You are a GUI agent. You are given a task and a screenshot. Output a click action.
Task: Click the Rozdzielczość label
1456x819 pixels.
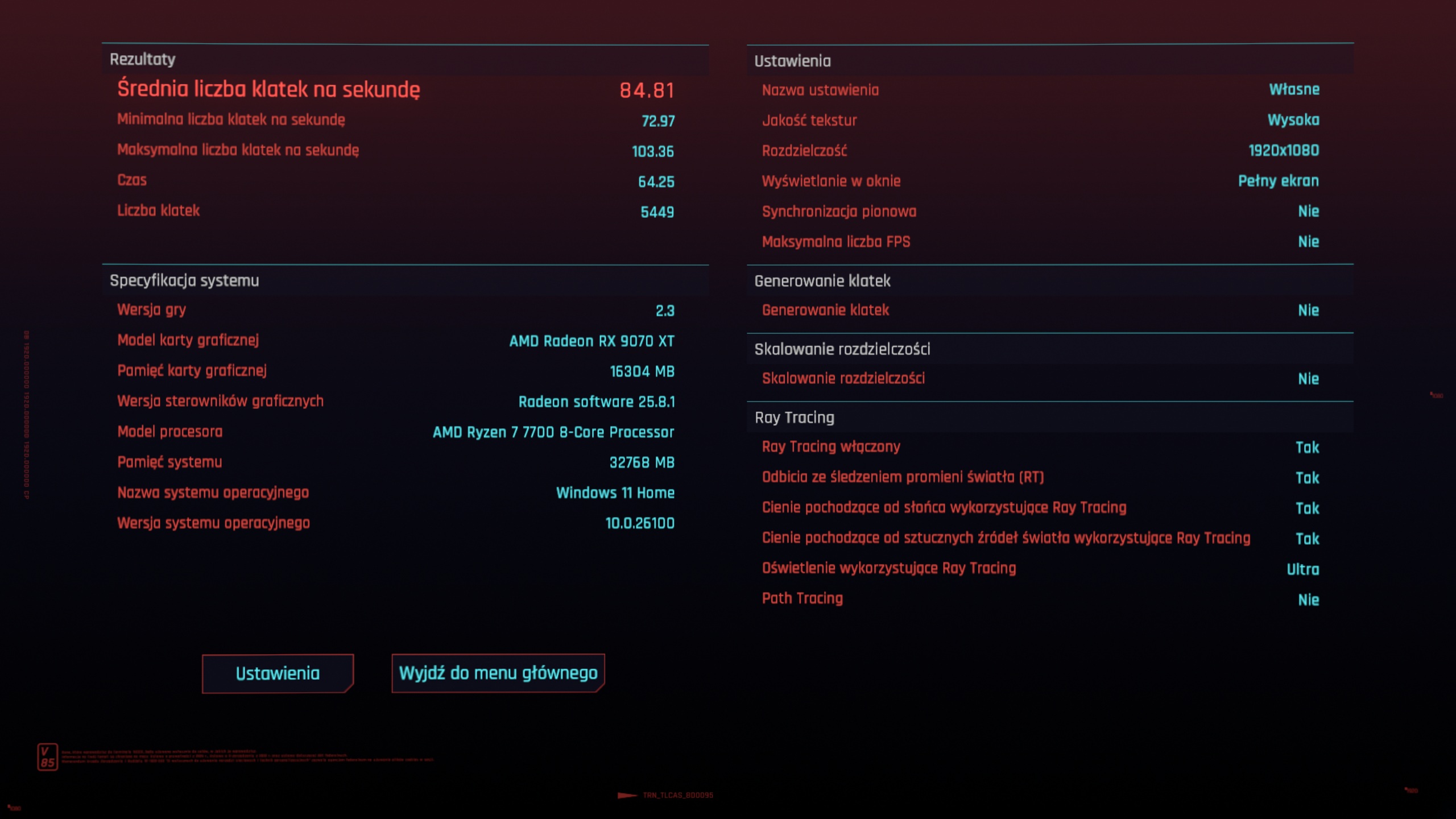[x=805, y=151]
